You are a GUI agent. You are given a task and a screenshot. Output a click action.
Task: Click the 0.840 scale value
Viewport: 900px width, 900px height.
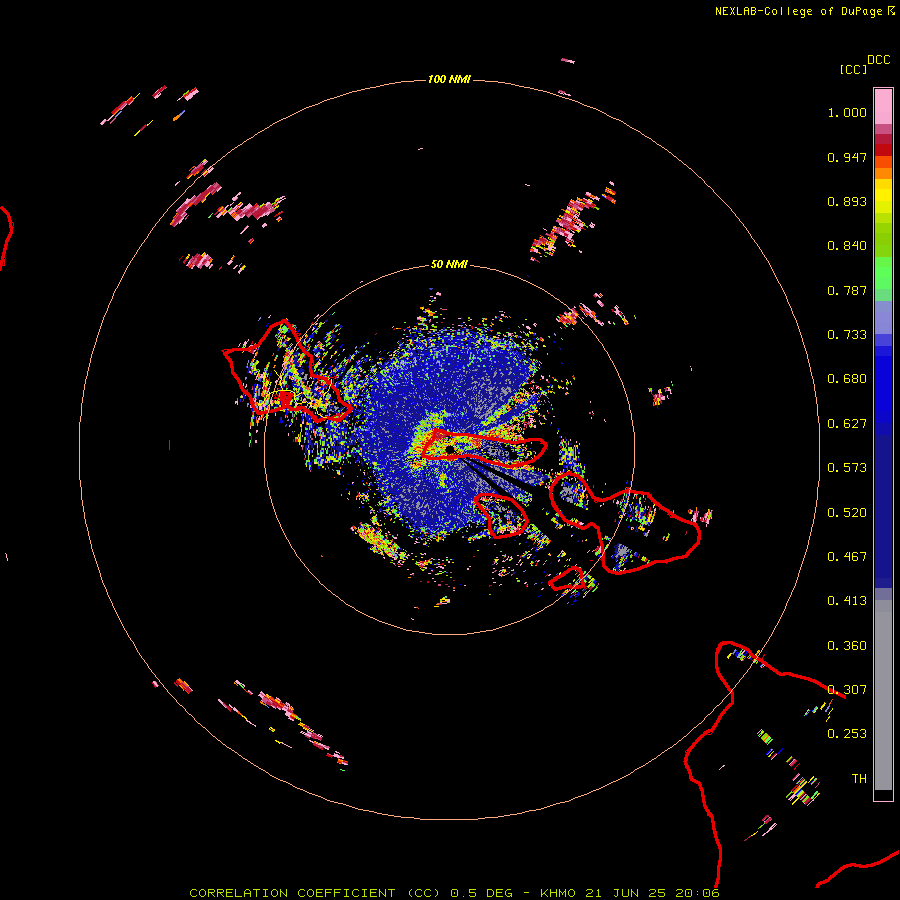pos(847,246)
